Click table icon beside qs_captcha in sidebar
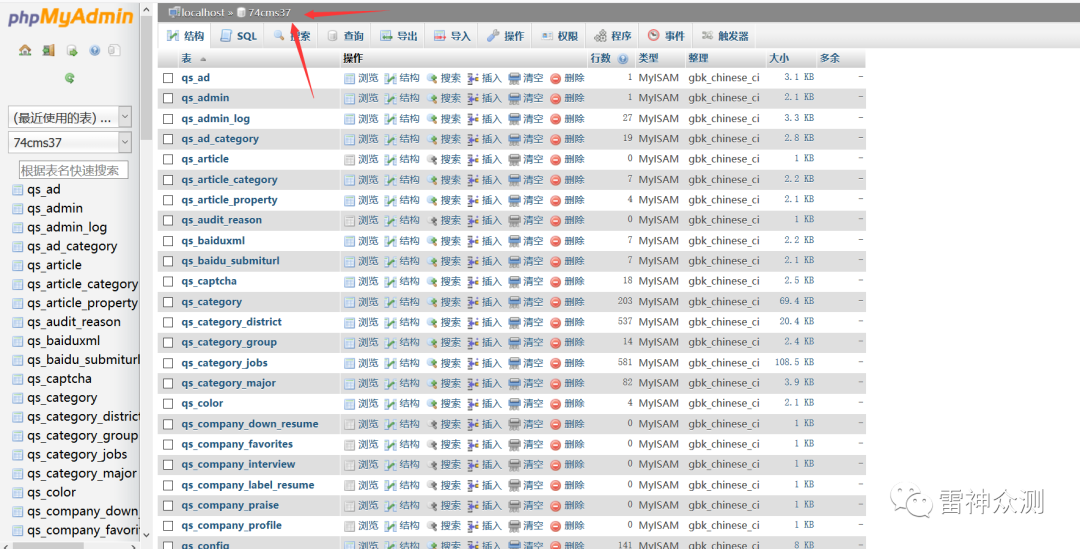This screenshot has height=549, width=1080. click(x=18, y=379)
